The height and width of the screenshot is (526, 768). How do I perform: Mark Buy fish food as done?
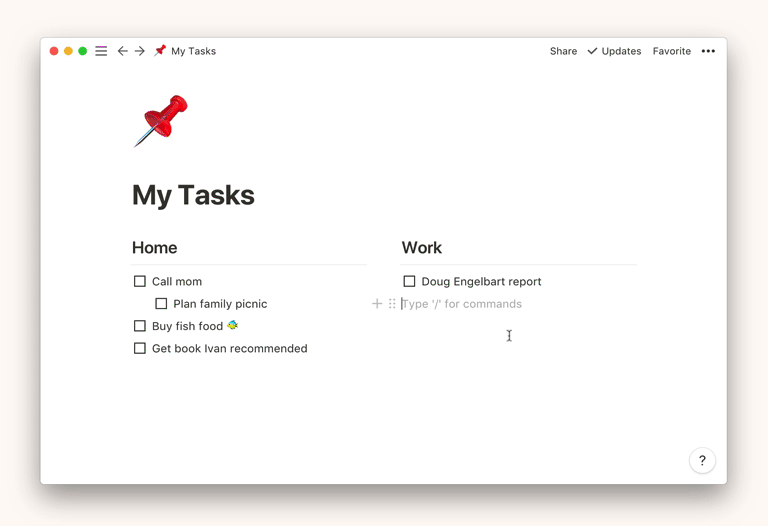(x=140, y=326)
